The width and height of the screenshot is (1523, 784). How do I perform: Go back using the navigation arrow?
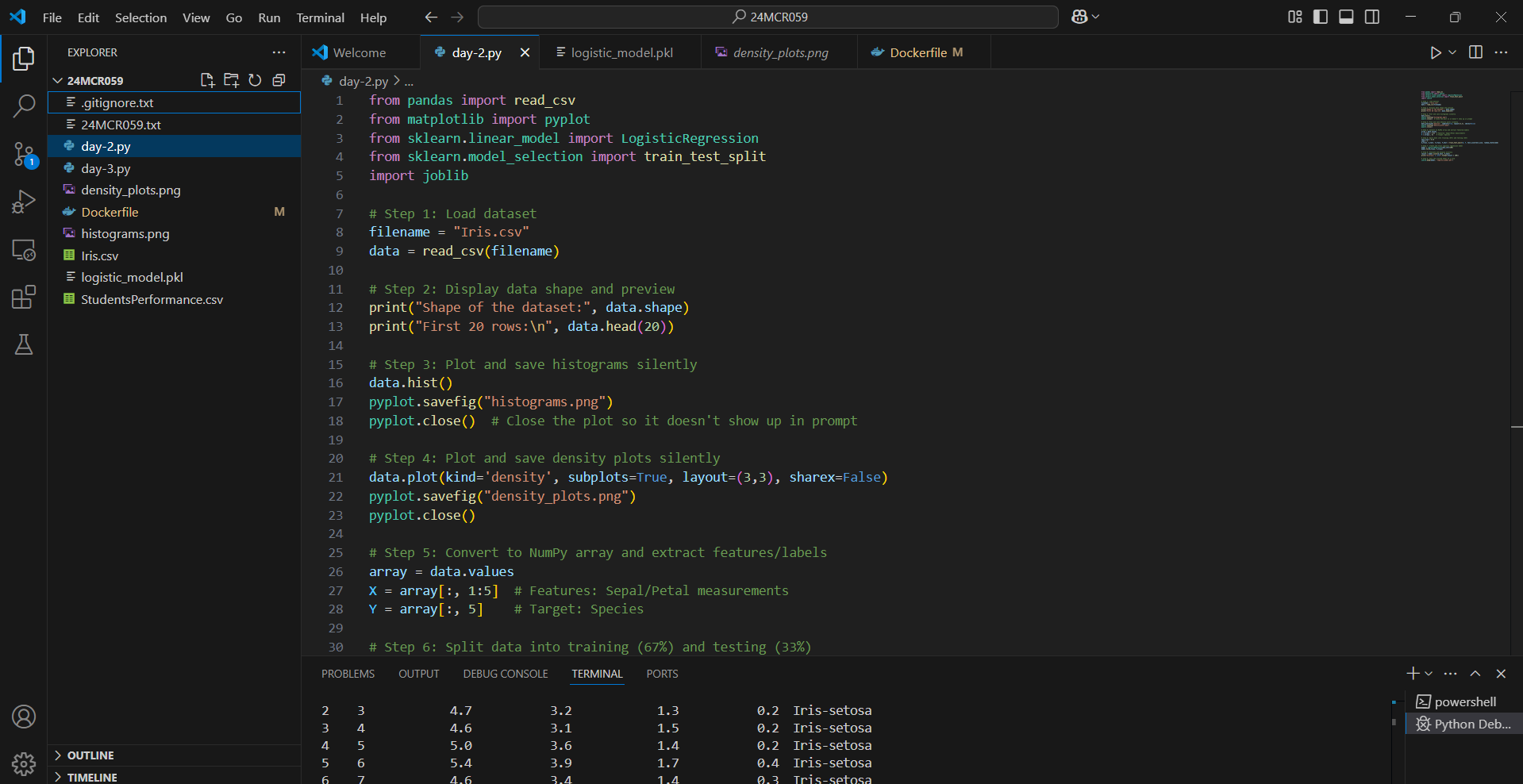[x=431, y=17]
